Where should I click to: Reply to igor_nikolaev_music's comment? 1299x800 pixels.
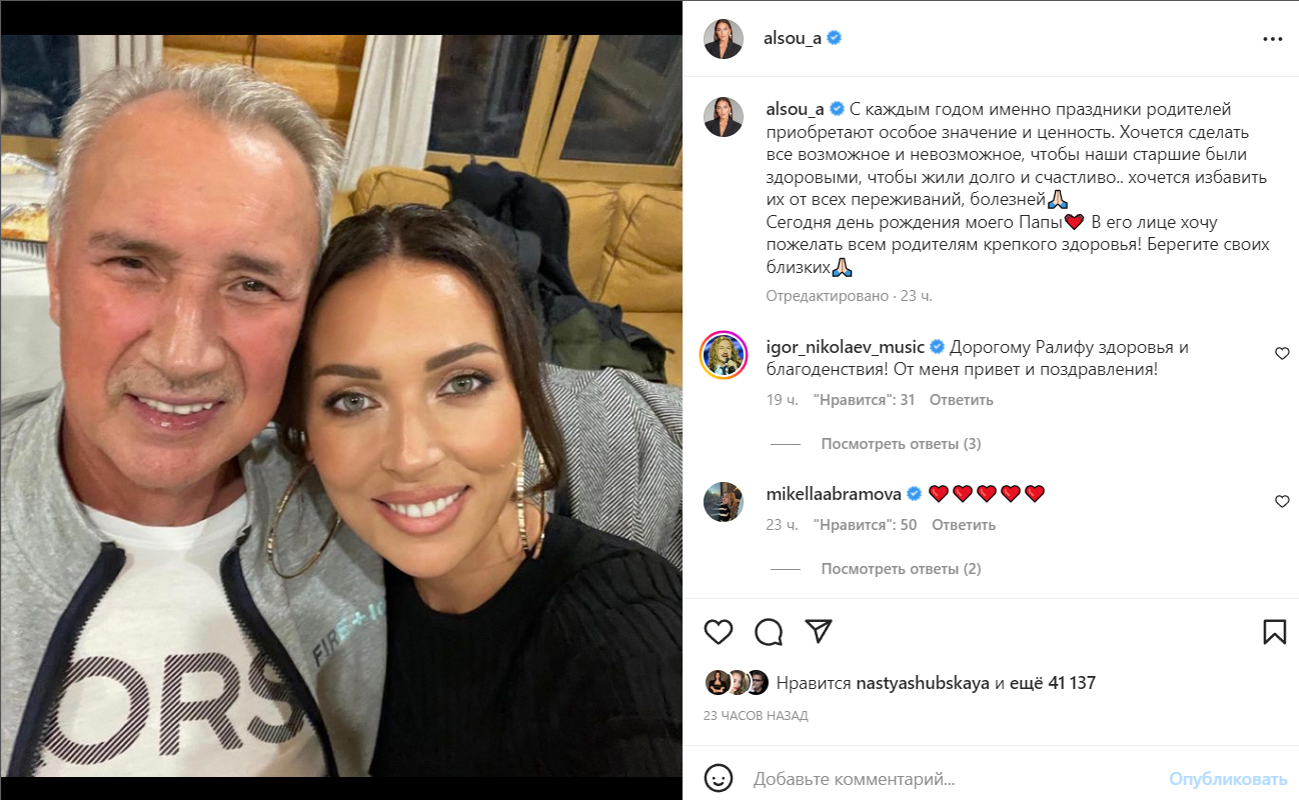961,400
